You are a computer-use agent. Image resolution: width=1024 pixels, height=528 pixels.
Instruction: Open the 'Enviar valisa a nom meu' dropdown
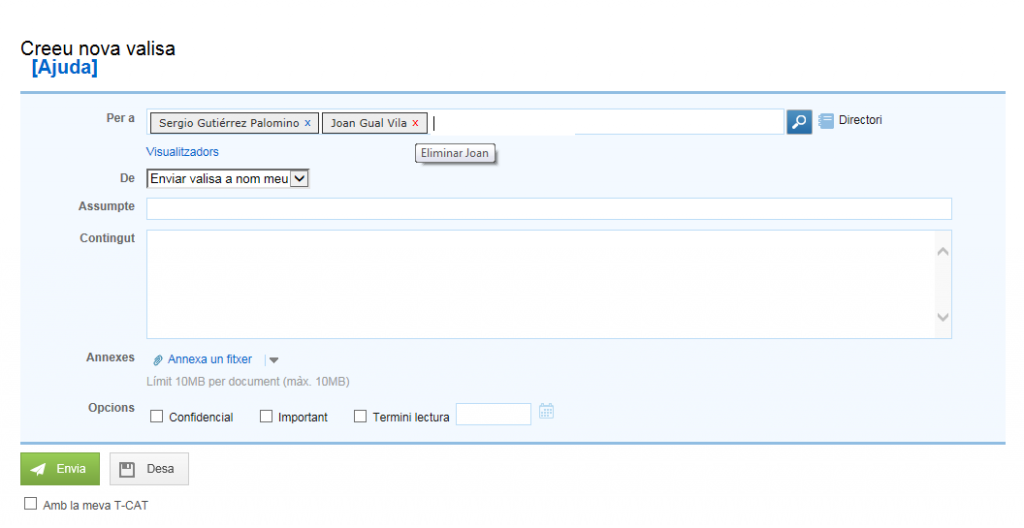click(229, 178)
